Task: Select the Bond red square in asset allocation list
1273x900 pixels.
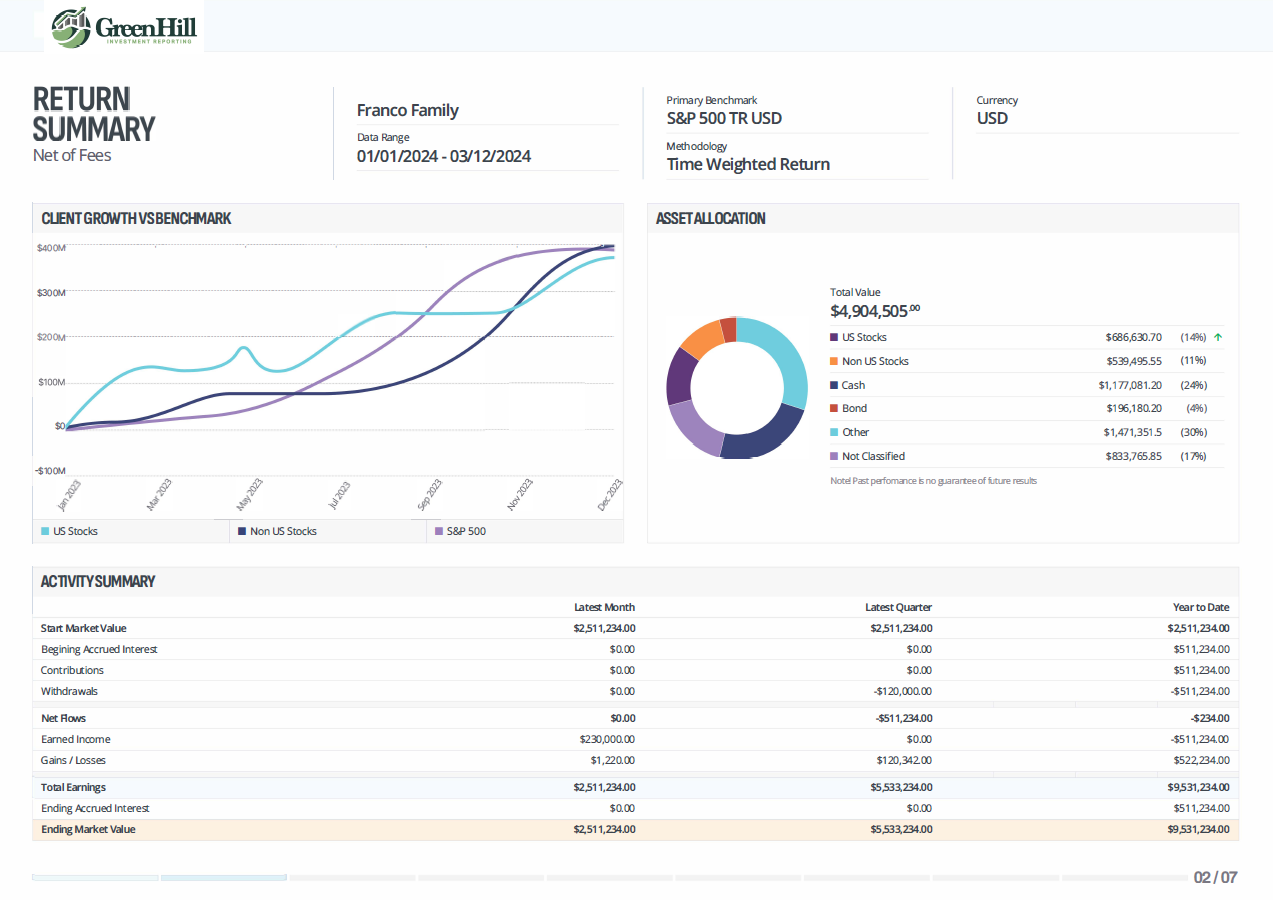Action: pos(834,408)
